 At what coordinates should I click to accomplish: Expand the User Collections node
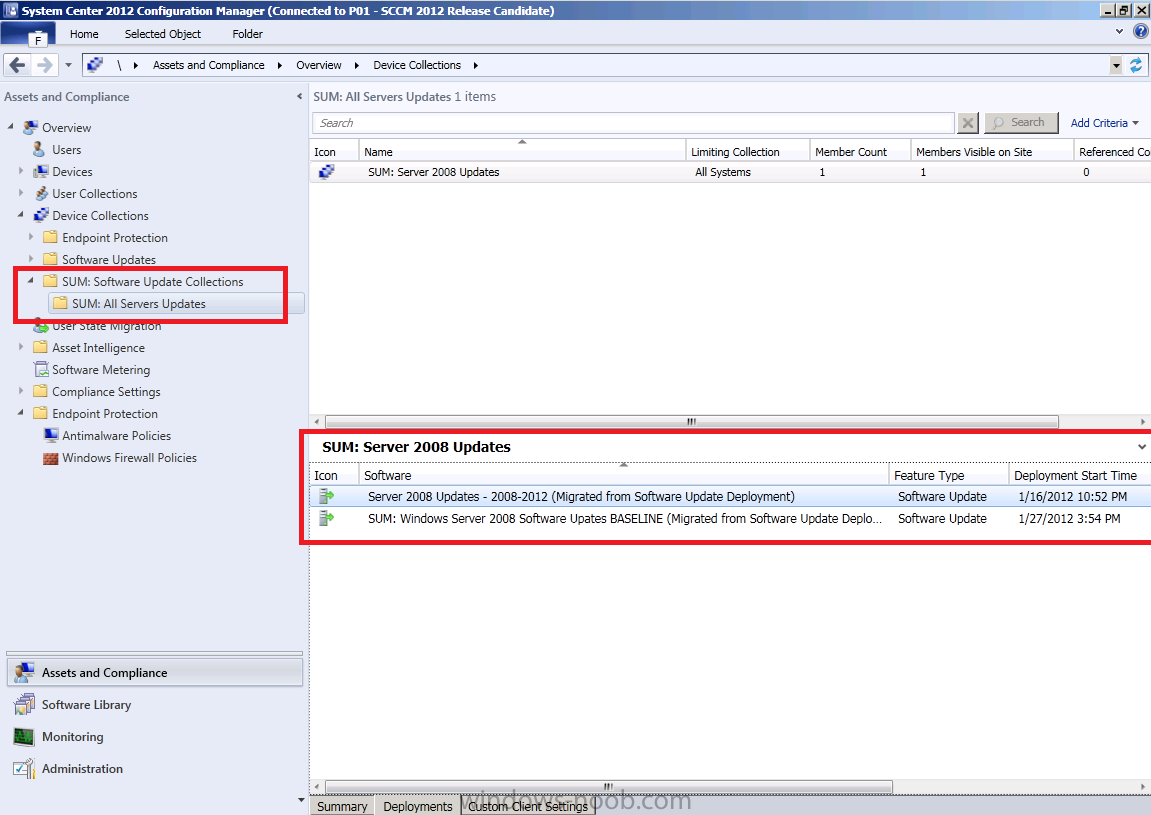pyautogui.click(x=21, y=193)
